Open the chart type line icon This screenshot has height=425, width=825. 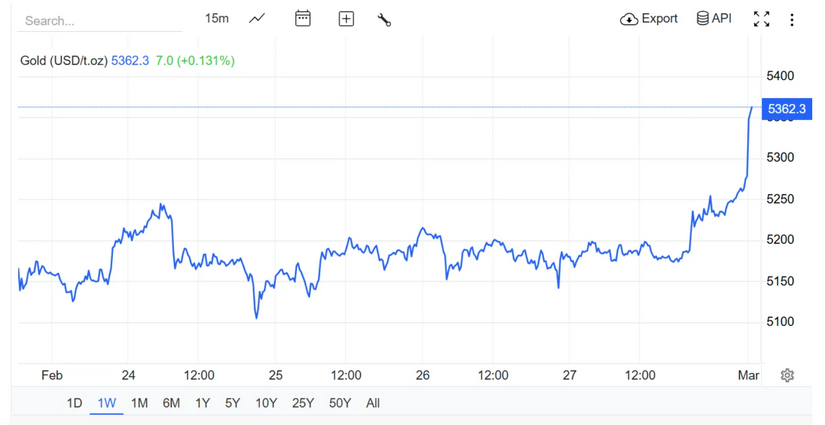point(257,18)
